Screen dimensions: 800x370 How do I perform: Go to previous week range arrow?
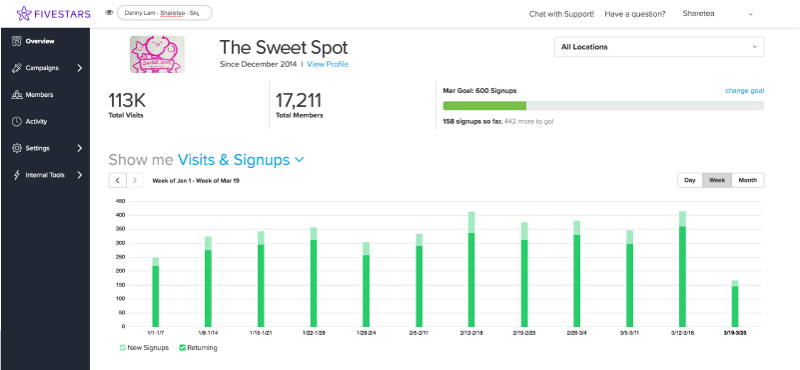(117, 180)
